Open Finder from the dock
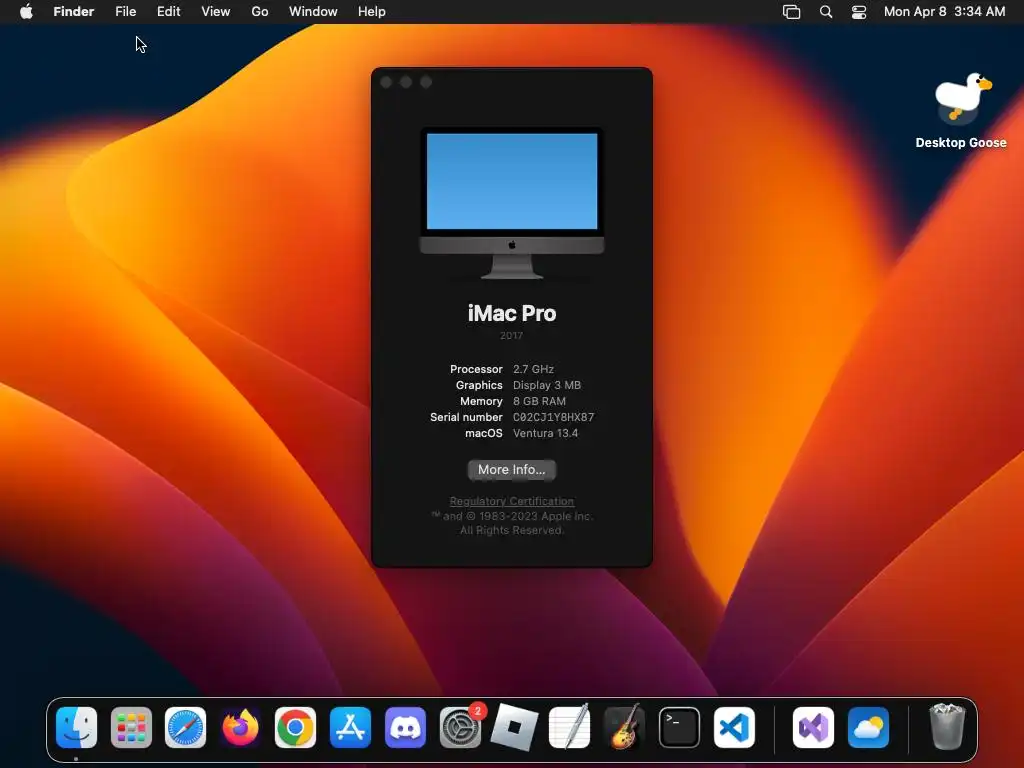The image size is (1024, 768). click(76, 728)
